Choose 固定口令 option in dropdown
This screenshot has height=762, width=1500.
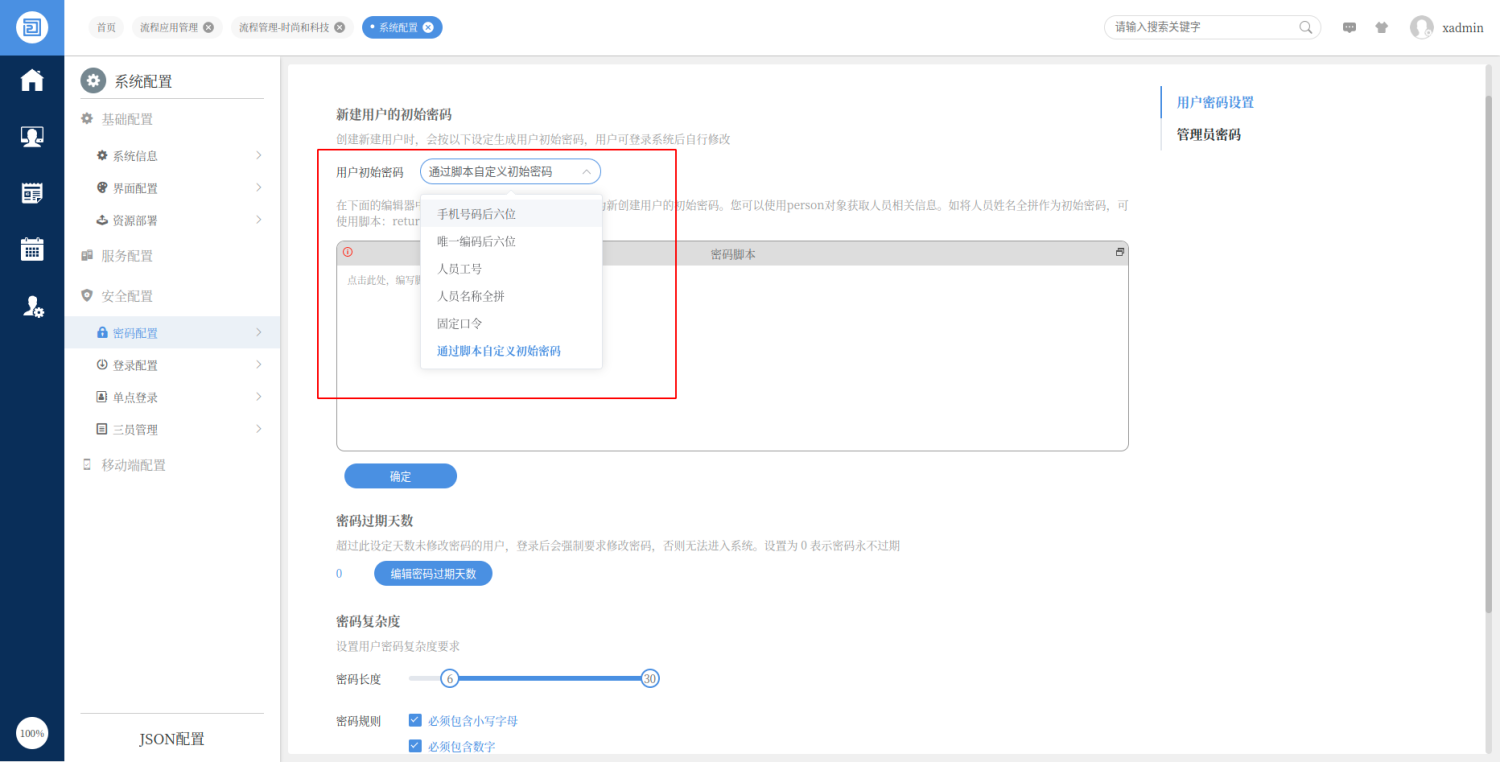[460, 324]
